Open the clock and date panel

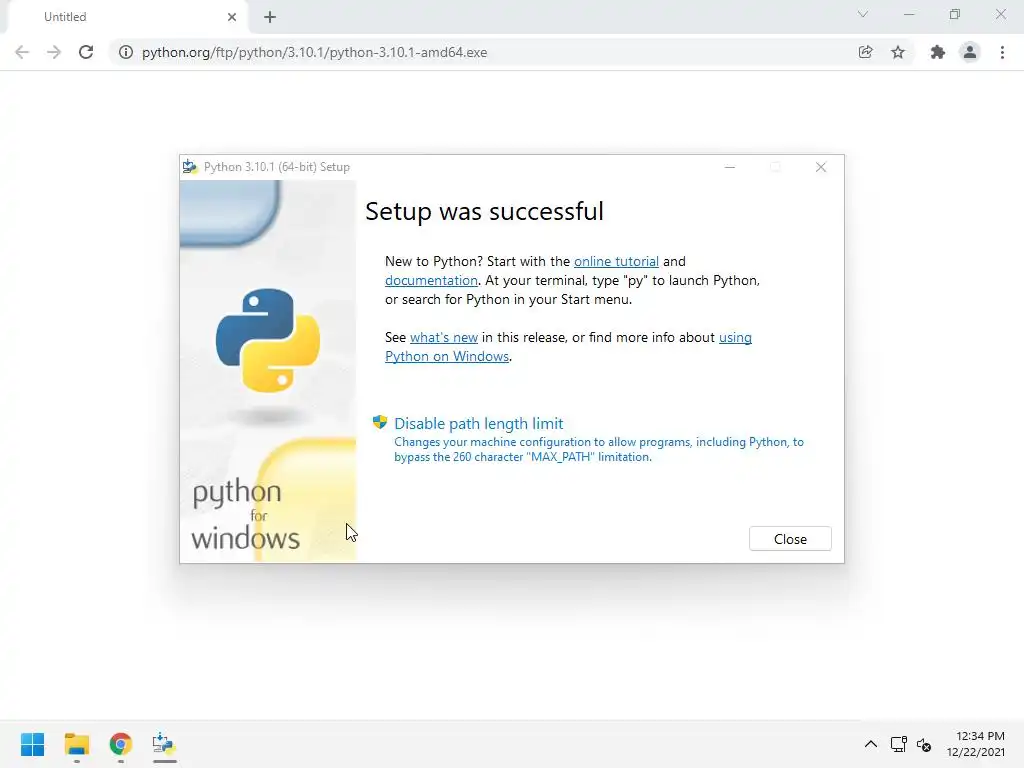[976, 744]
